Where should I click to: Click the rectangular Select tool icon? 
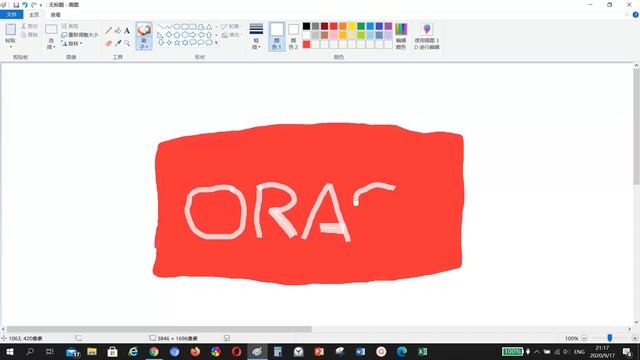51,29
